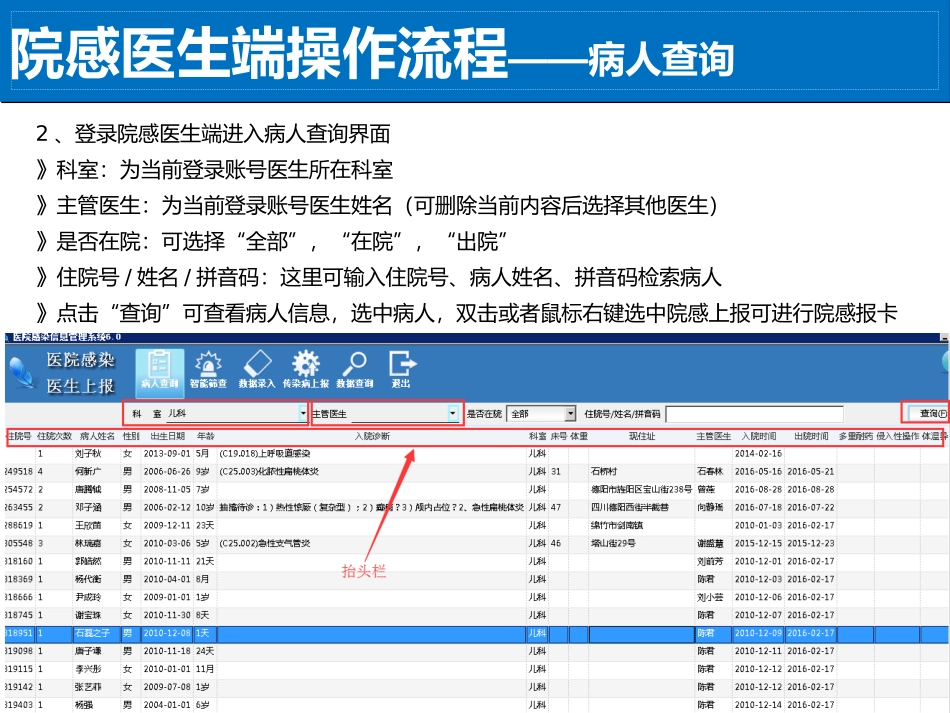Select birth date cell 2004-01-01
Screen dimensions: 950x713
(x=167, y=705)
